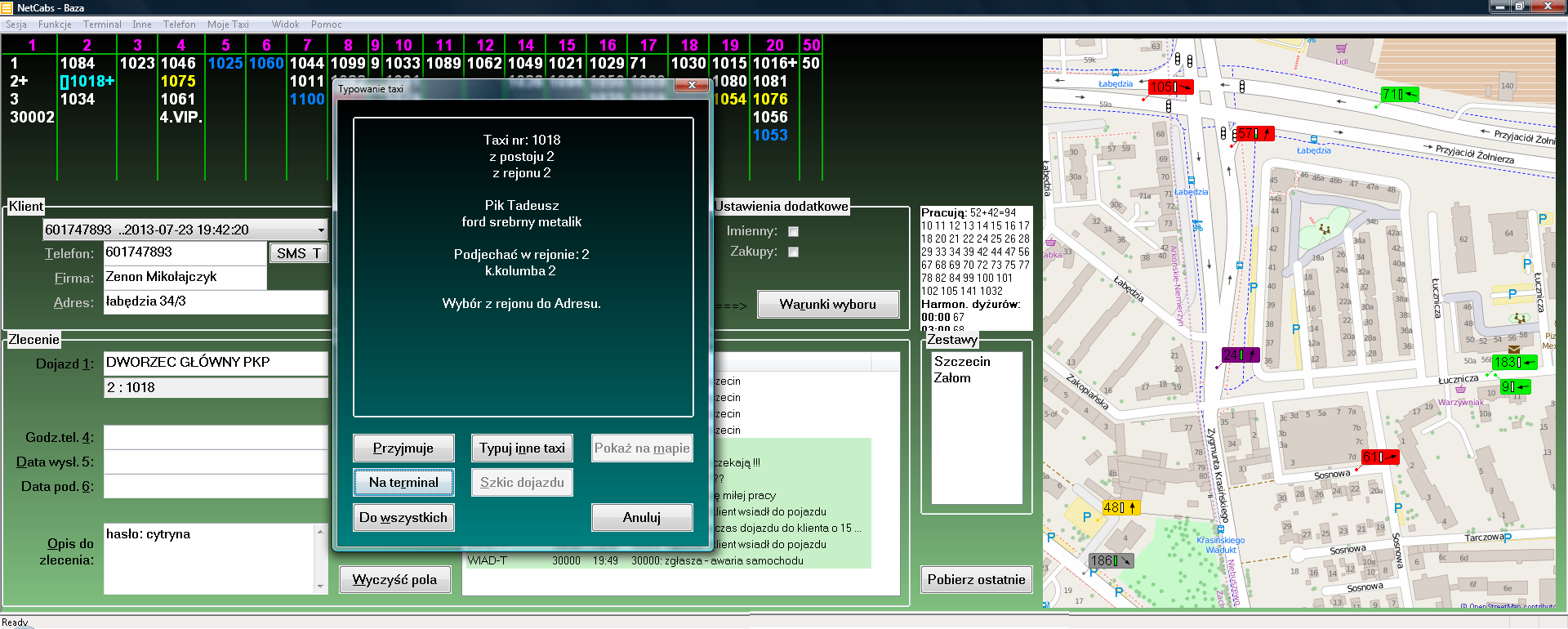
Task: Click the Adres input field
Action: 216,302
